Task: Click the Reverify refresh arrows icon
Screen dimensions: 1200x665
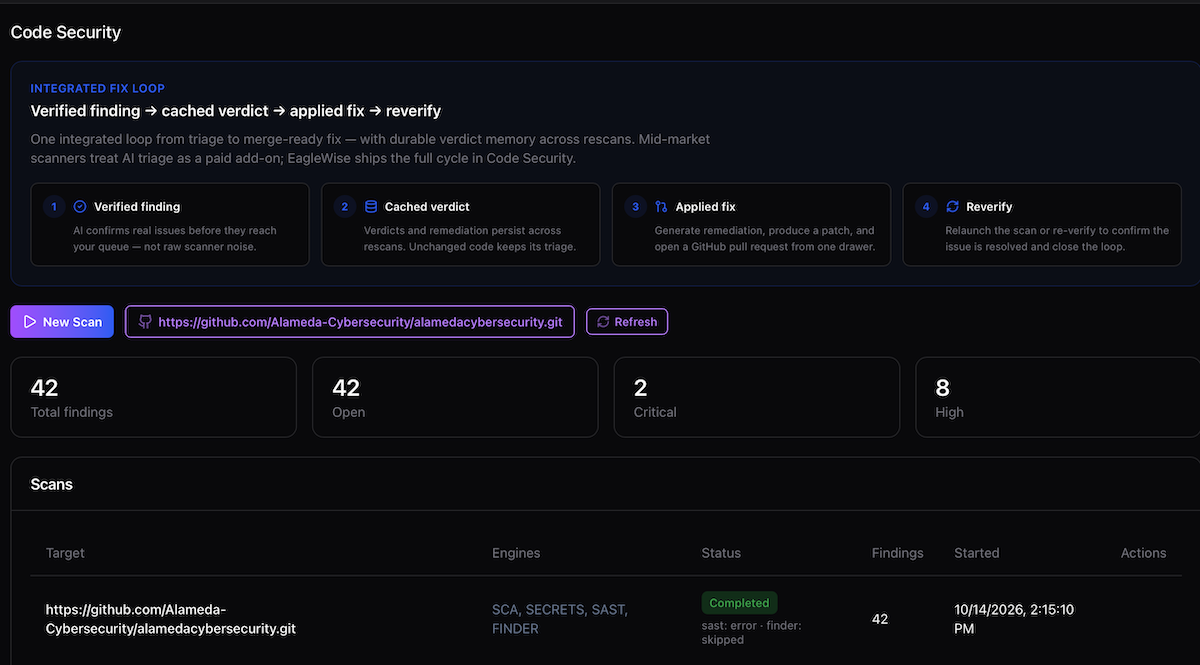Action: tap(952, 207)
